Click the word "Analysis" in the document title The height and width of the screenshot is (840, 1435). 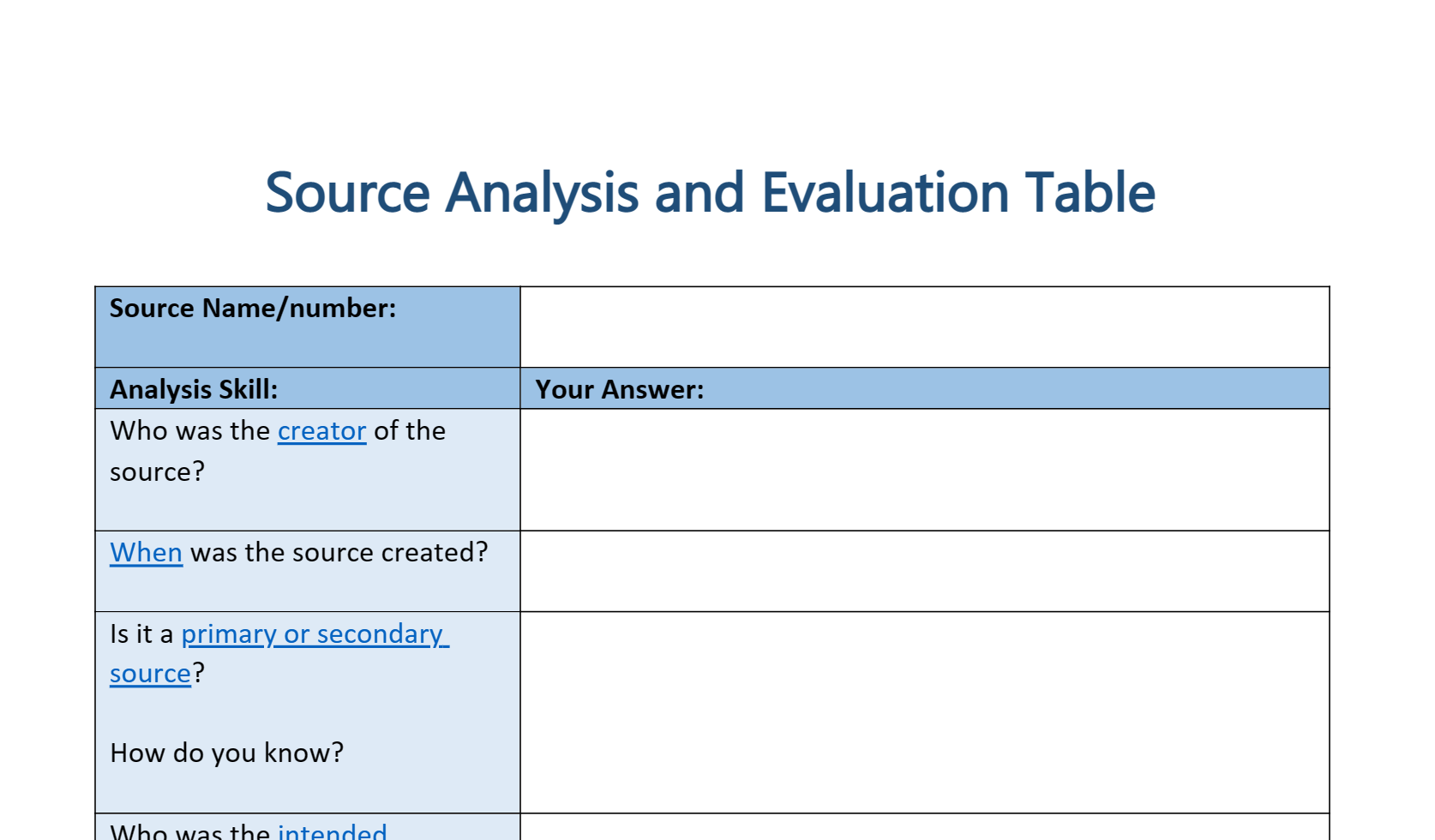pos(542,192)
